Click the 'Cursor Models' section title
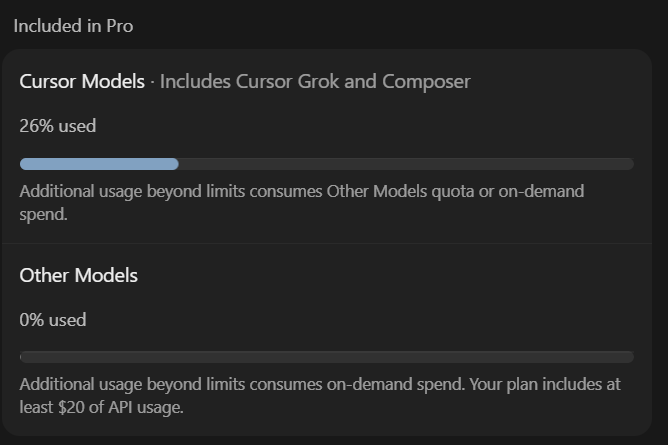The width and height of the screenshot is (668, 445). [82, 81]
